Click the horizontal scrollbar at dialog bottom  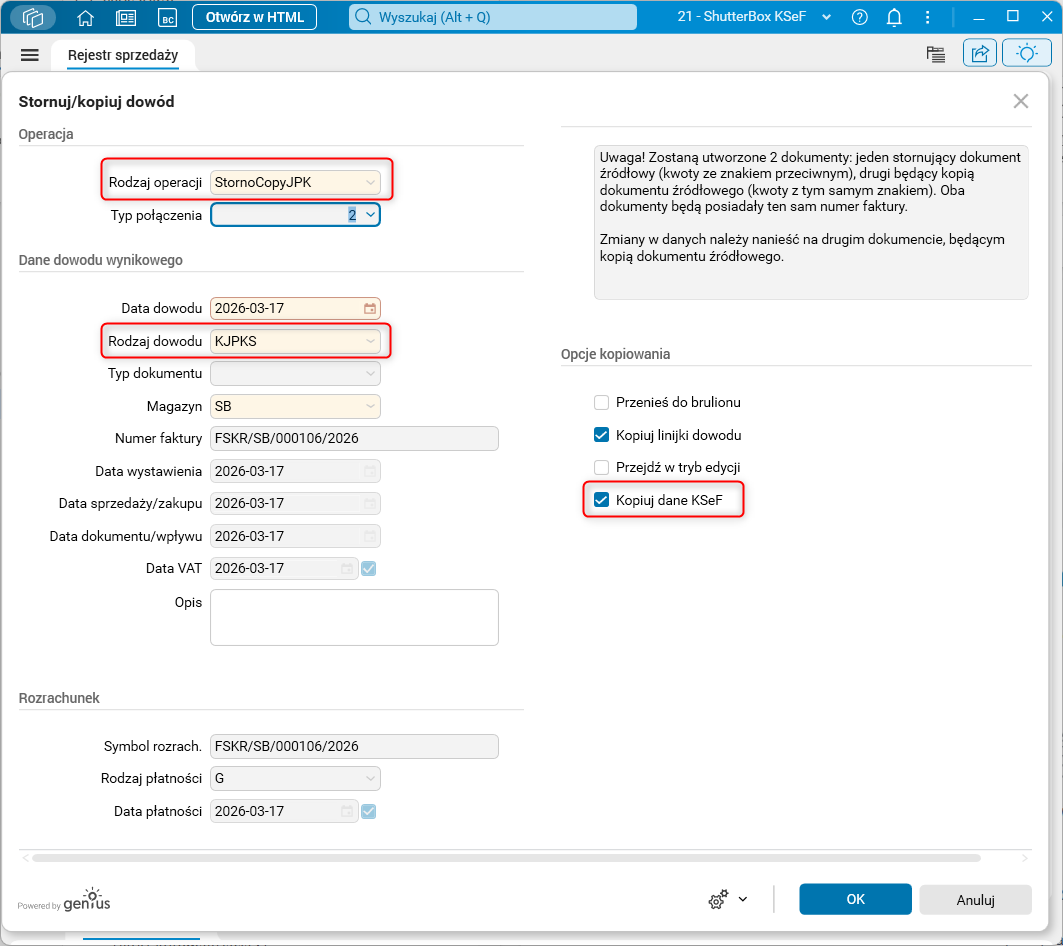pos(506,858)
